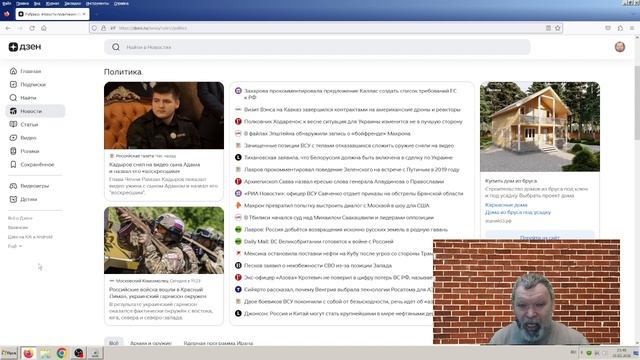Open the Кадыров article photo

tap(164, 116)
